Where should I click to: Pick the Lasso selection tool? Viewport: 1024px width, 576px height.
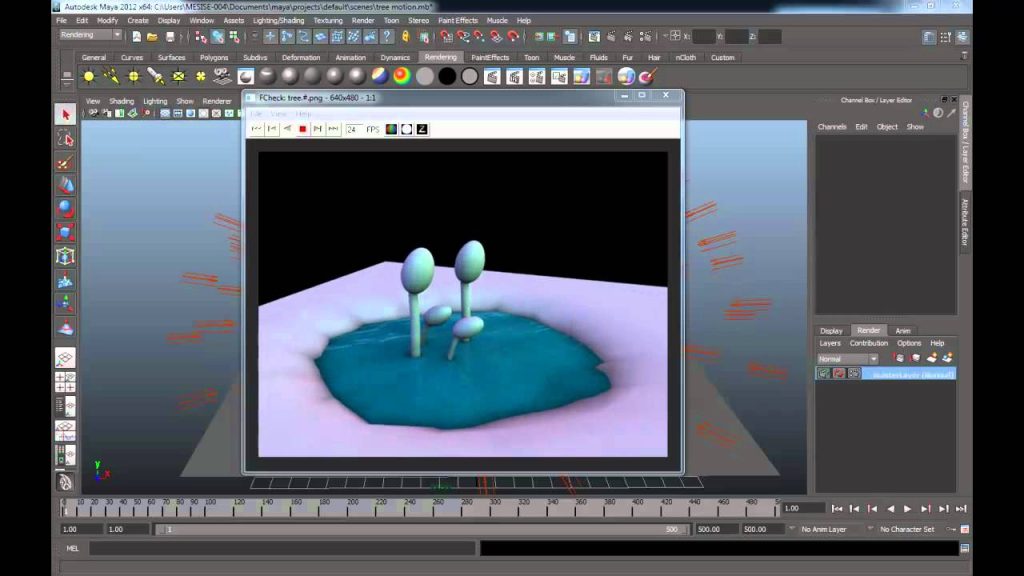(65, 138)
